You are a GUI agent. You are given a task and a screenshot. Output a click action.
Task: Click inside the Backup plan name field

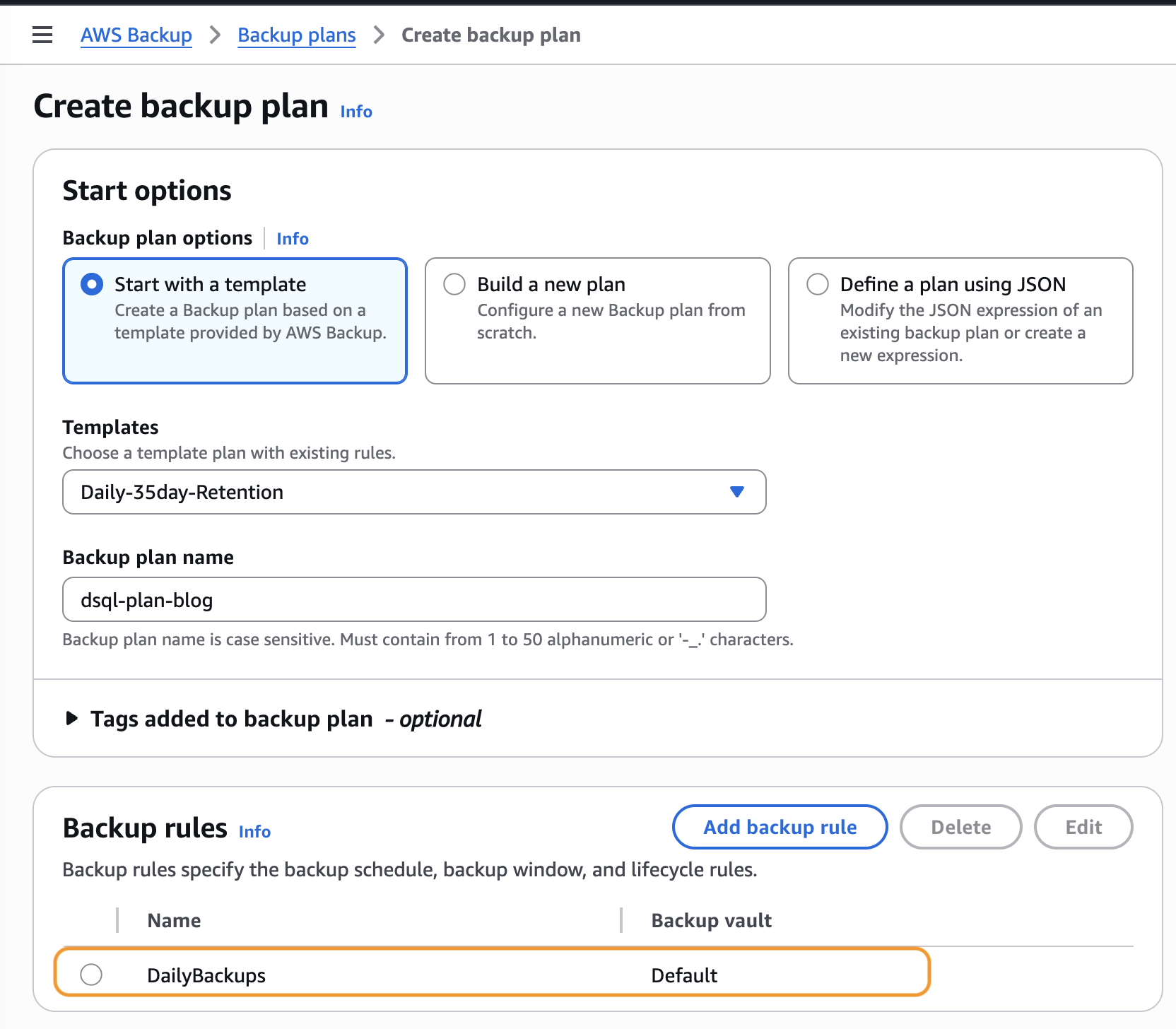[x=413, y=599]
